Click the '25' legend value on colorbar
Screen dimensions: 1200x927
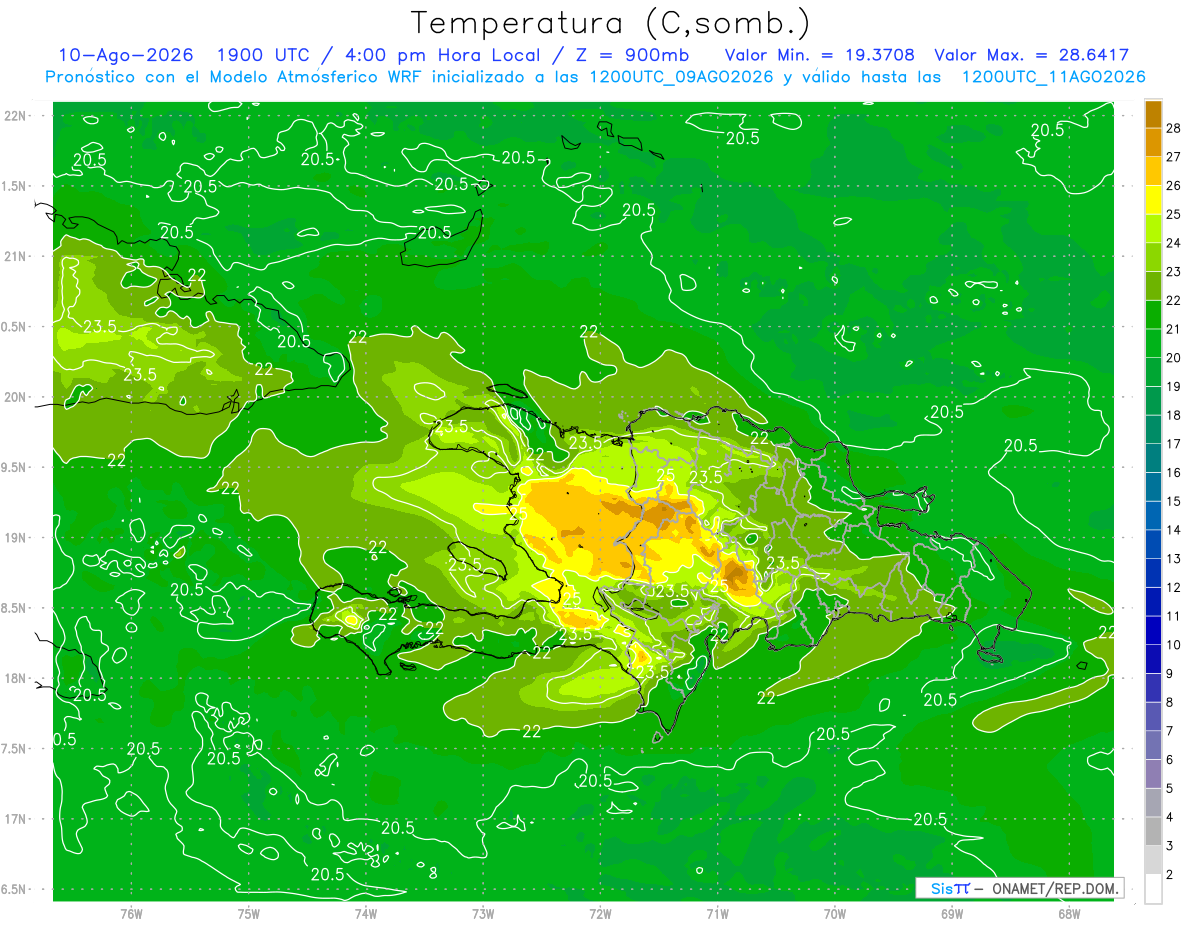(x=1173, y=215)
